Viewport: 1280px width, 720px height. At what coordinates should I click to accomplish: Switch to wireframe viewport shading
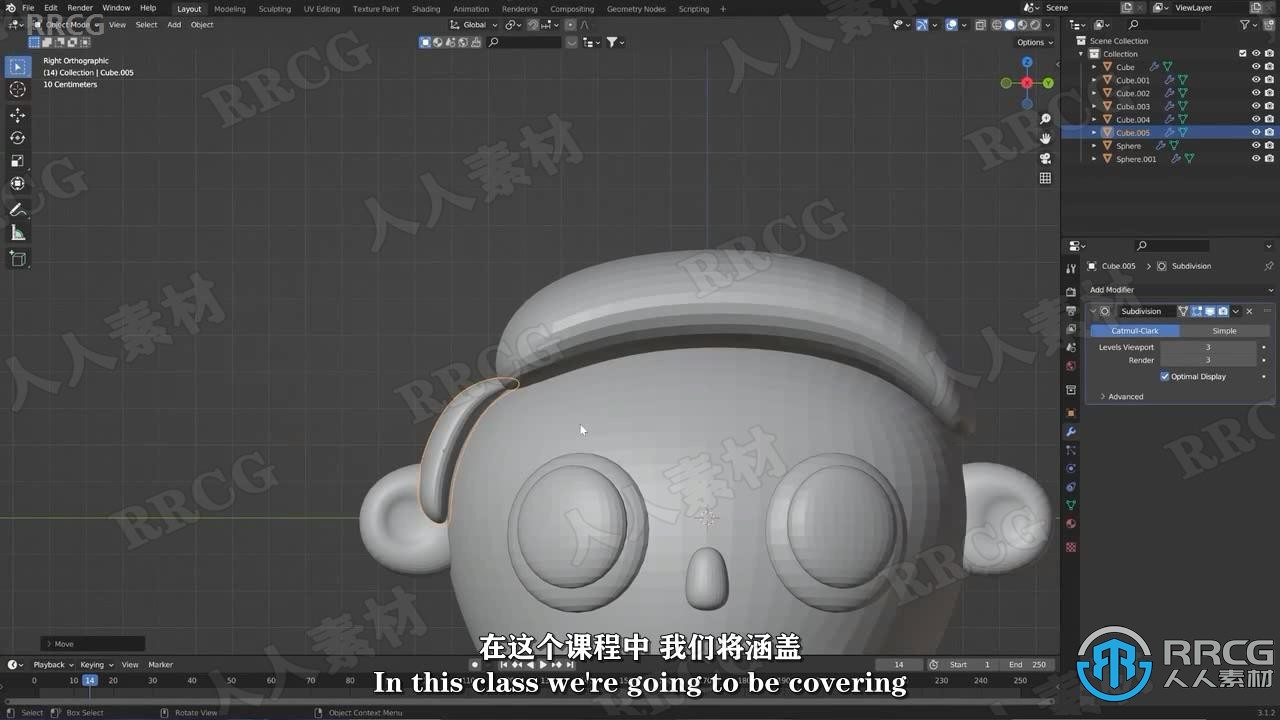pos(997,25)
